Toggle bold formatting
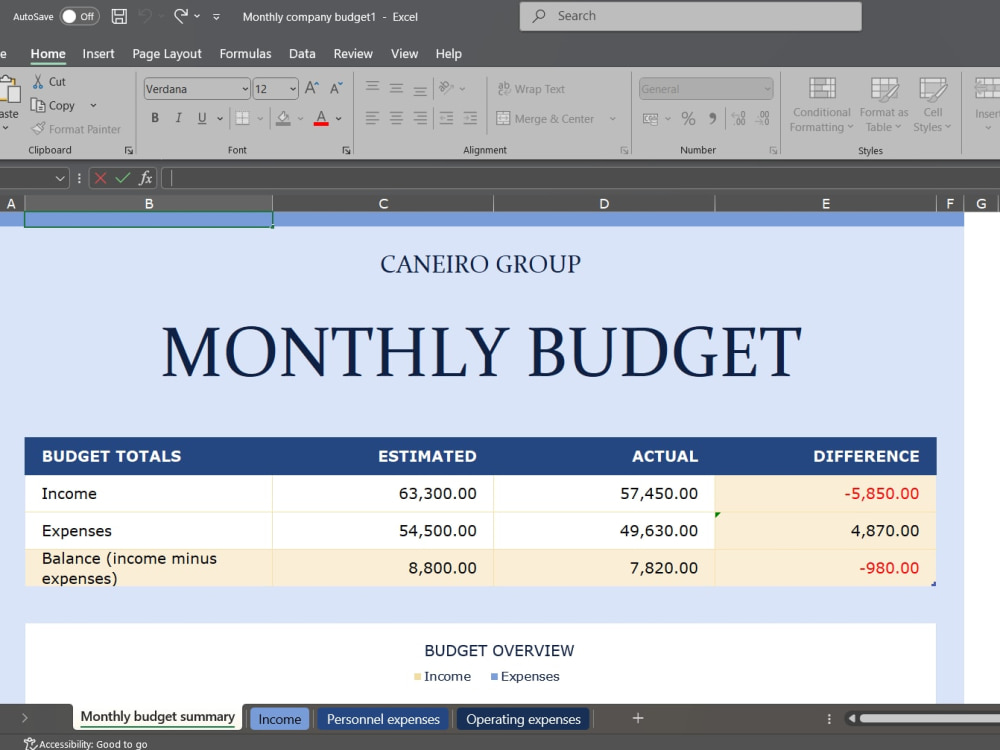 [x=155, y=118]
